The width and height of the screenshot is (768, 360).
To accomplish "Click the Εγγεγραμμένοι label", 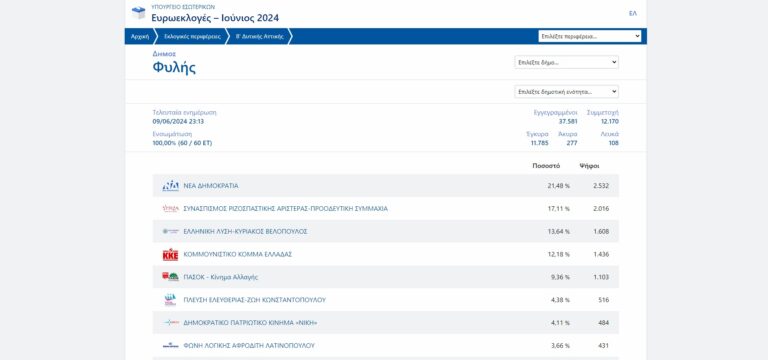I will point(555,113).
